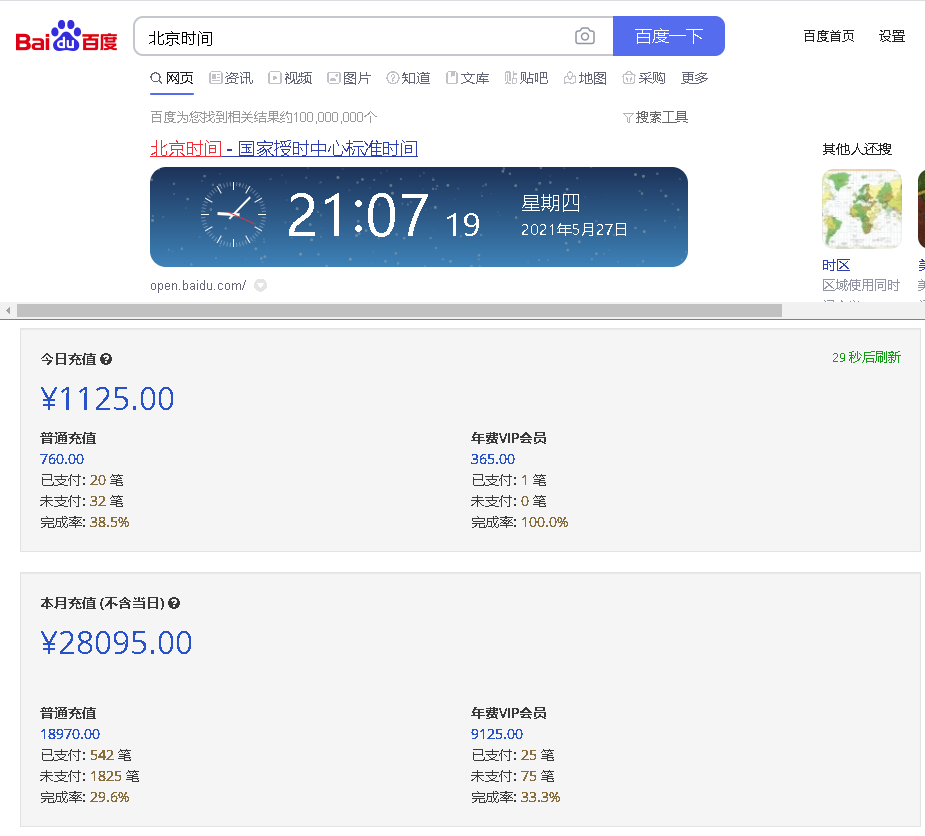Click the filter icon of 搜索工具

[x=628, y=118]
